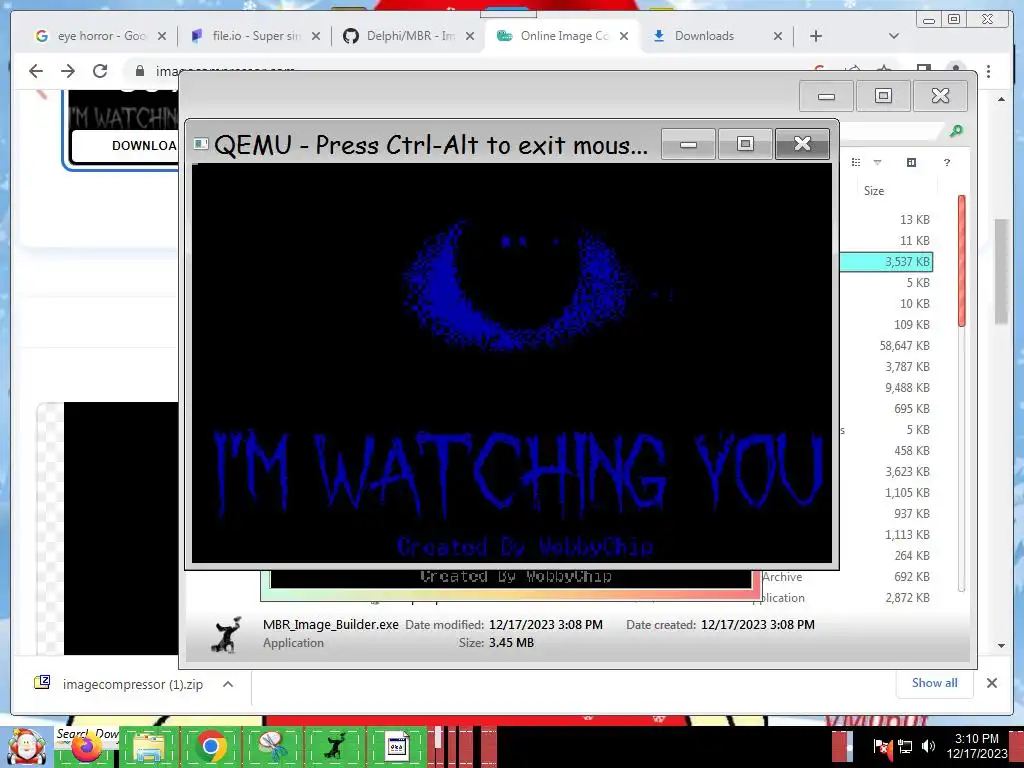Maximize the QEMU window
This screenshot has width=1024, height=768.
pyautogui.click(x=745, y=144)
